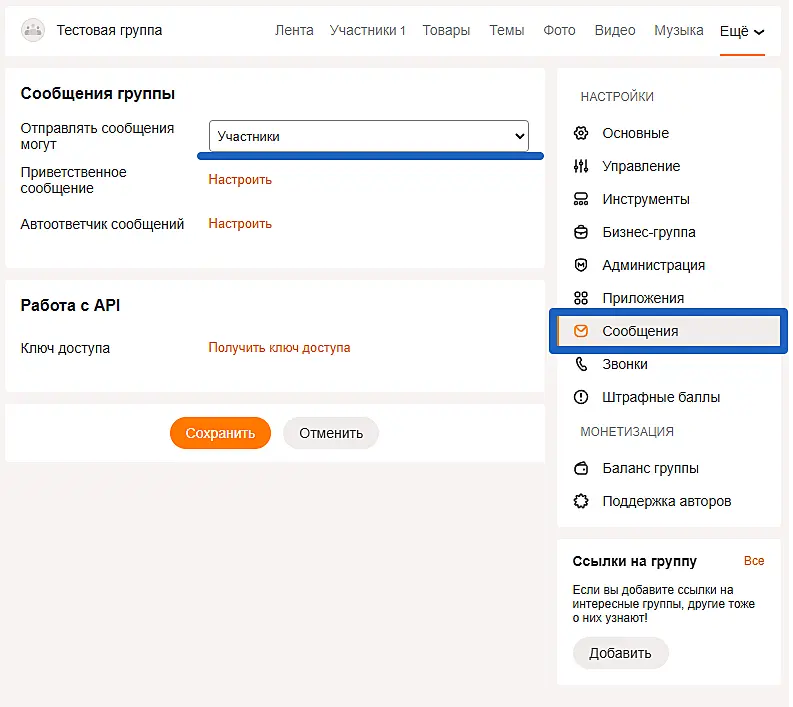Click the Поддержка авторов badge icon

point(581,501)
